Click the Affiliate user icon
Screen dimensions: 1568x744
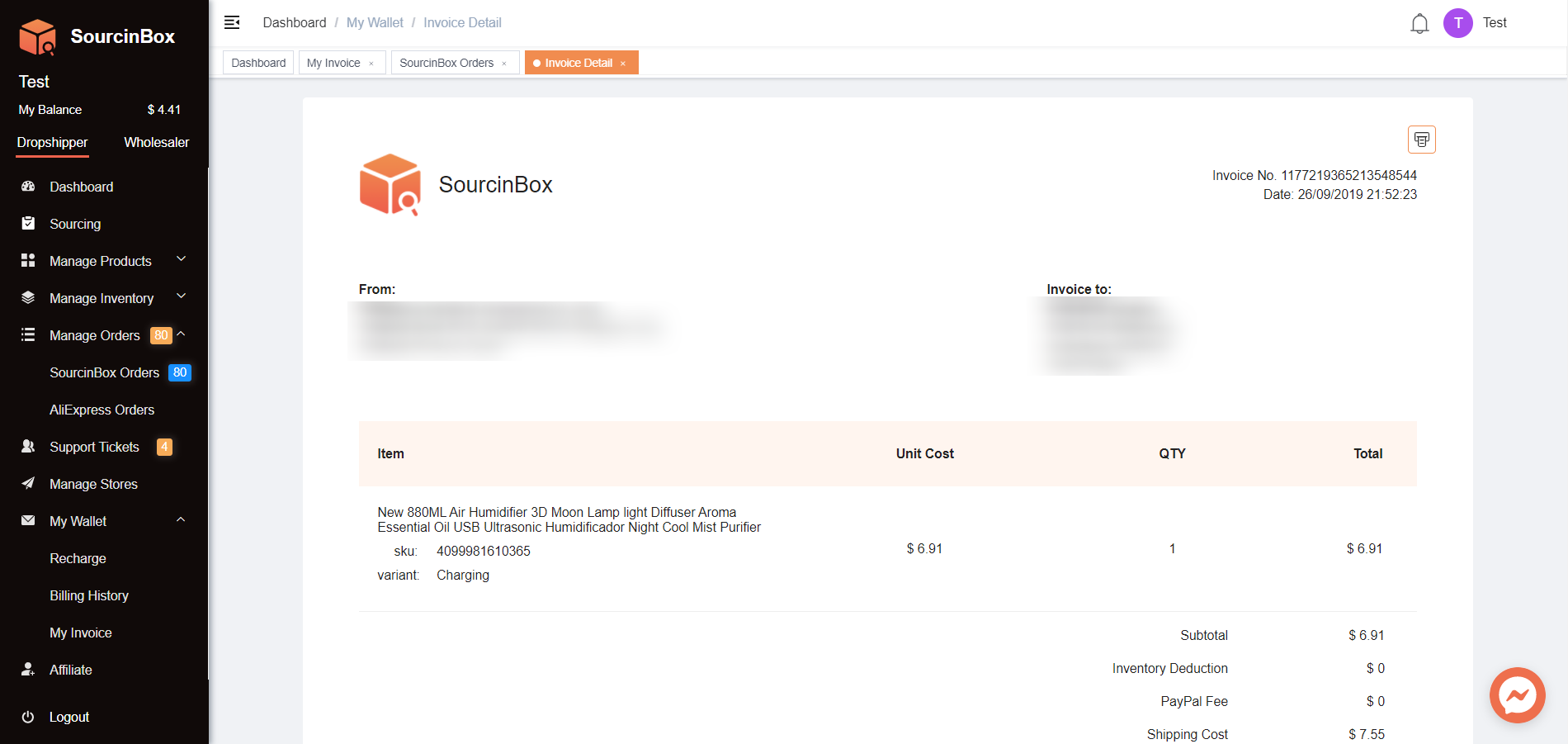28,669
